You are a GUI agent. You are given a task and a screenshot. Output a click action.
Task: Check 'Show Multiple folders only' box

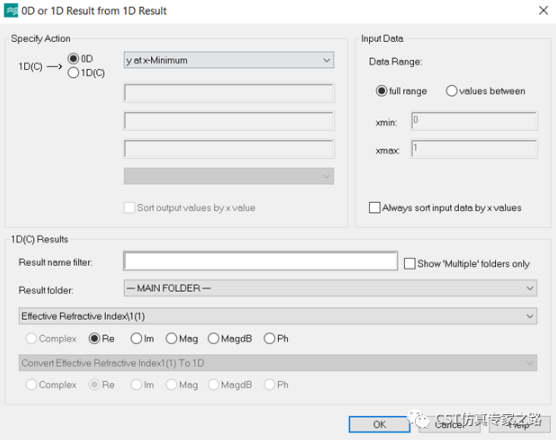click(x=410, y=263)
